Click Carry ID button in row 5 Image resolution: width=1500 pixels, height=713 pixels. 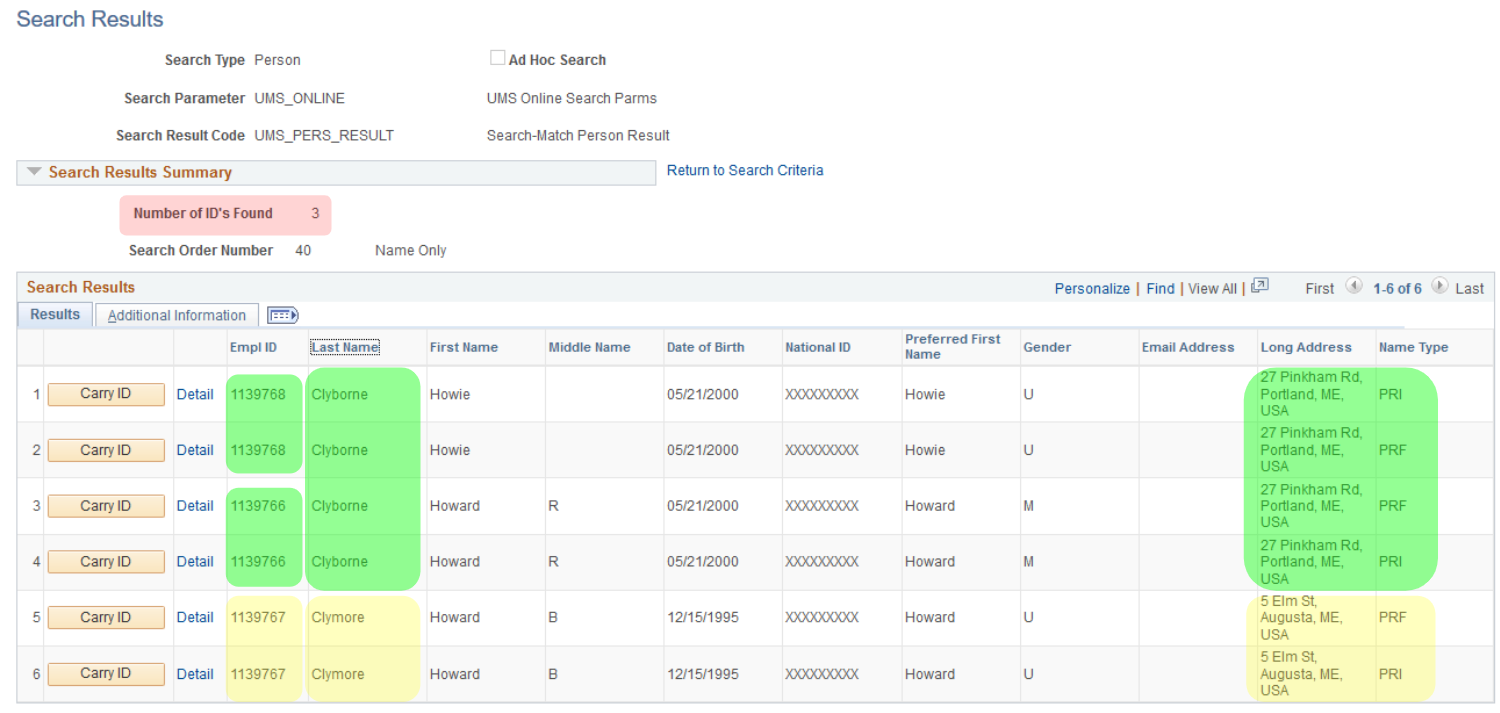(106, 617)
